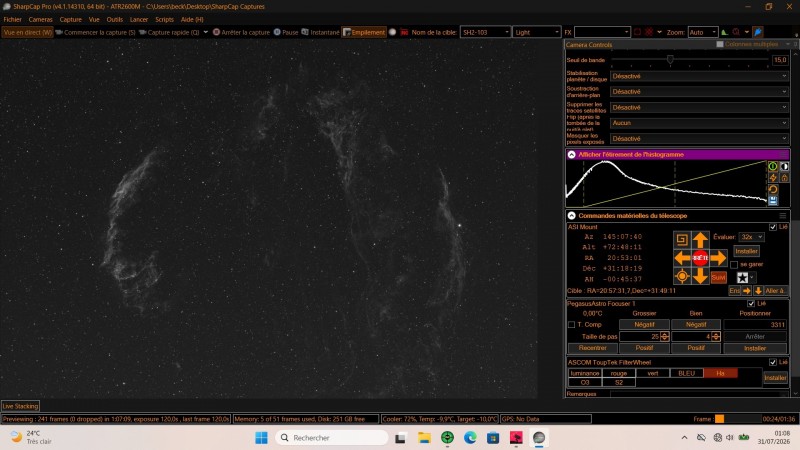Click the Empilement button in the toolbar
This screenshot has width=800, height=450.
[364, 32]
